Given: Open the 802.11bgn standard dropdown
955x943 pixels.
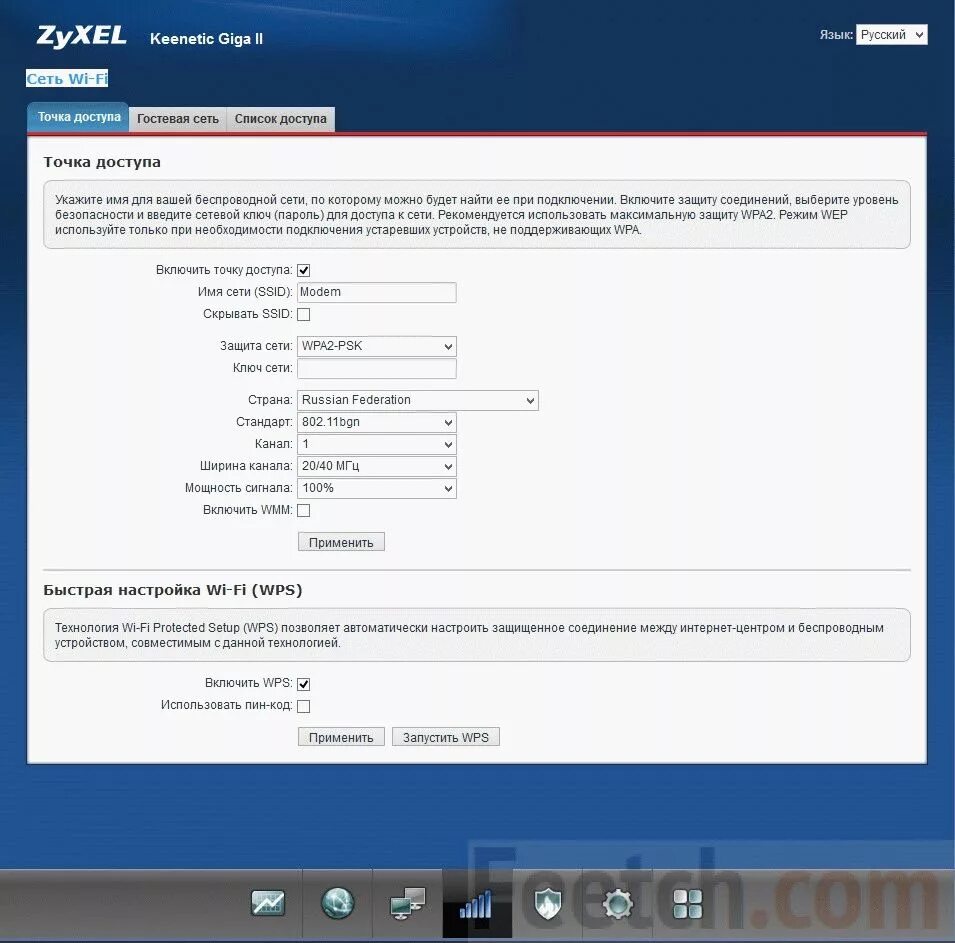Looking at the screenshot, I should (x=376, y=422).
